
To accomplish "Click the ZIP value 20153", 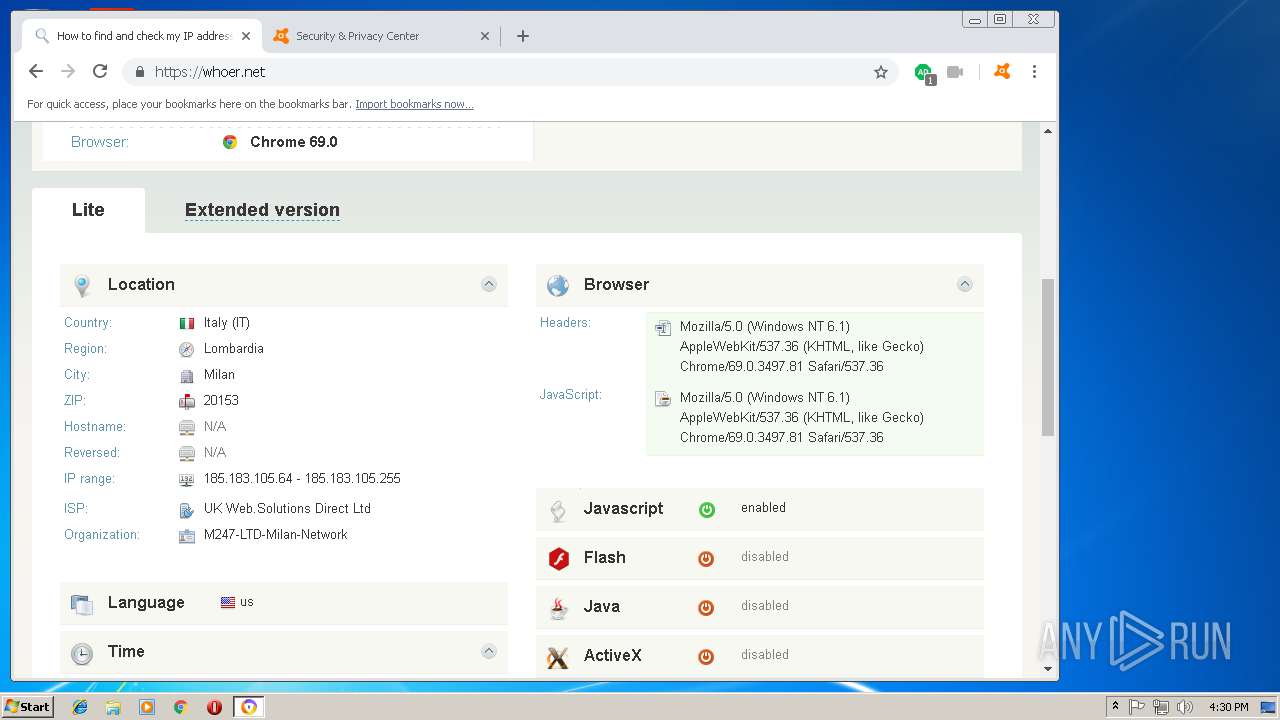I will [221, 401].
